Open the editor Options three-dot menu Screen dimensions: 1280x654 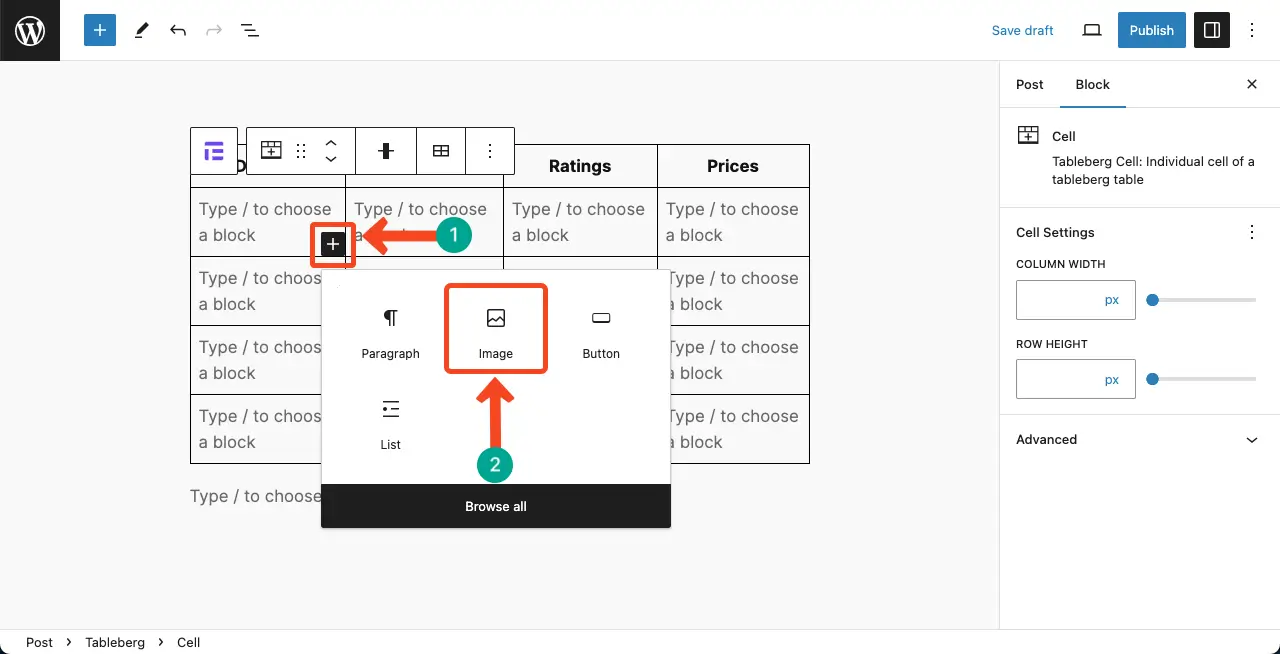tap(1252, 30)
